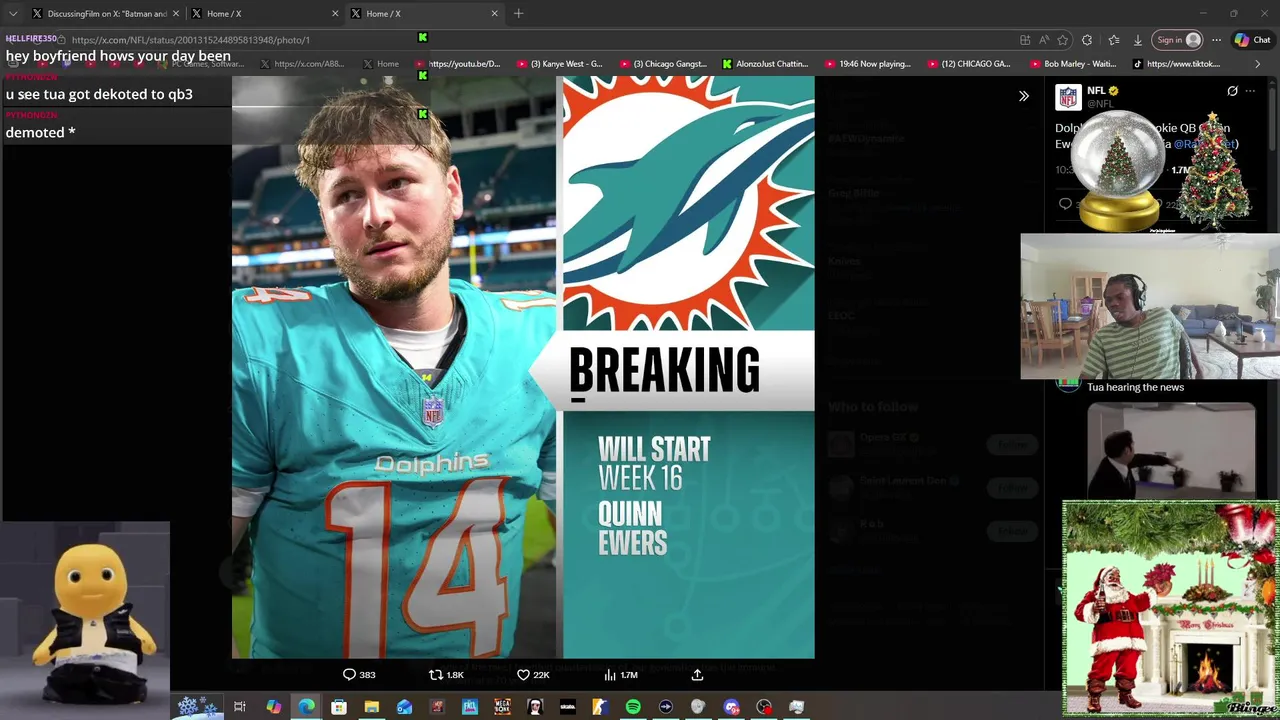This screenshot has width=1280, height=720.
Task: Click the Microsoft Edge taskbar icon
Action: point(306,707)
